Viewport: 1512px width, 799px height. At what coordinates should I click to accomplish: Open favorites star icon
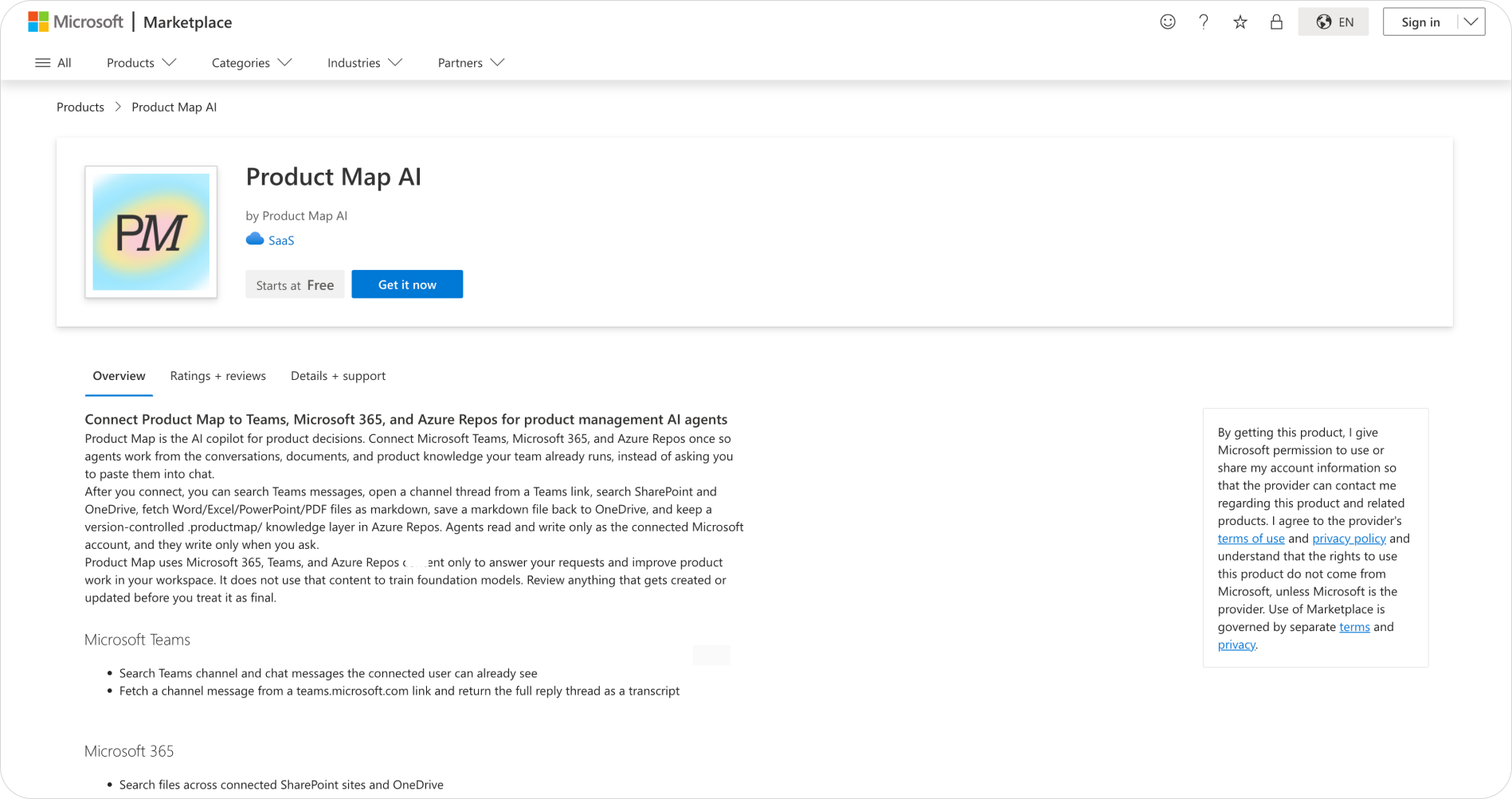click(1240, 22)
